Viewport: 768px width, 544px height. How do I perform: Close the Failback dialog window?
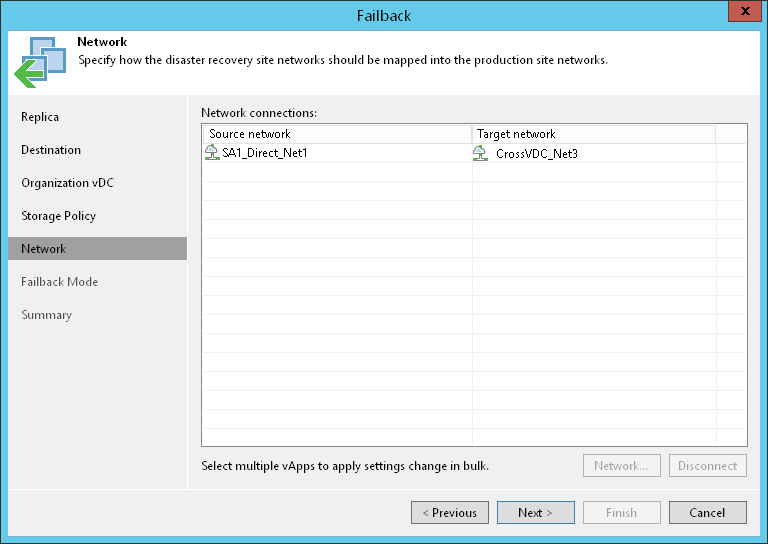[743, 14]
